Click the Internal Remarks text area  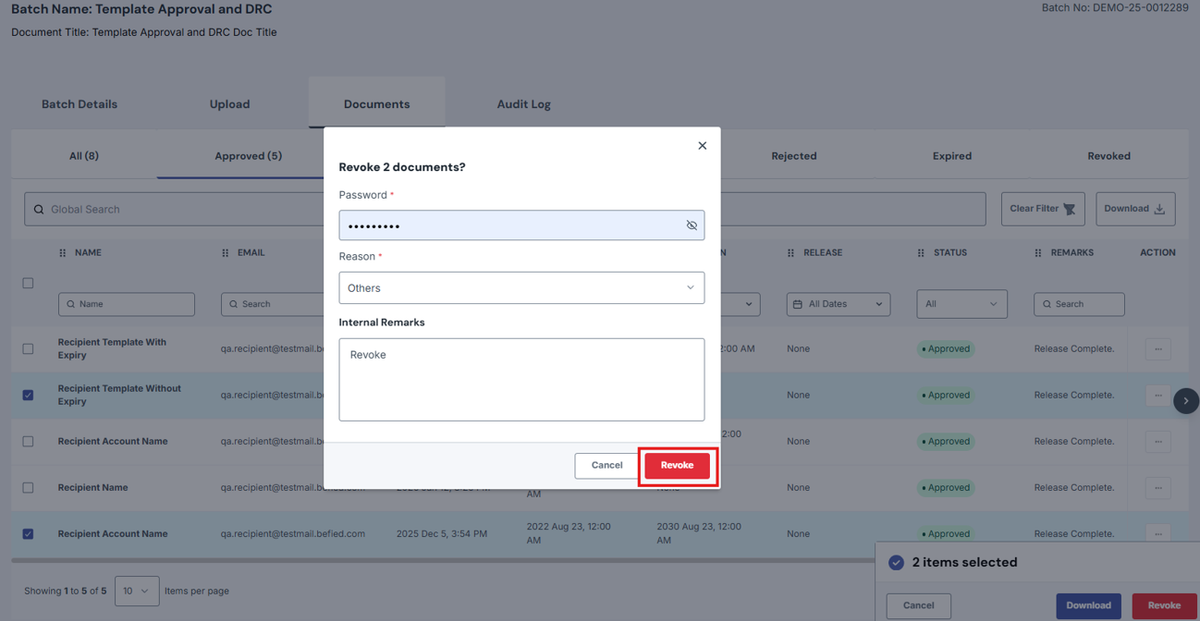(521, 379)
